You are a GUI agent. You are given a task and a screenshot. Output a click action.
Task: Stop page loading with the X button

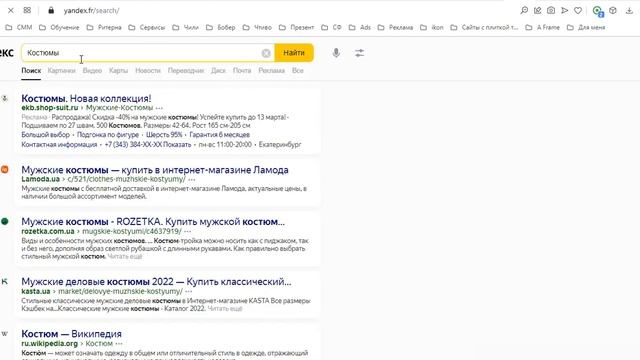pos(11,11)
